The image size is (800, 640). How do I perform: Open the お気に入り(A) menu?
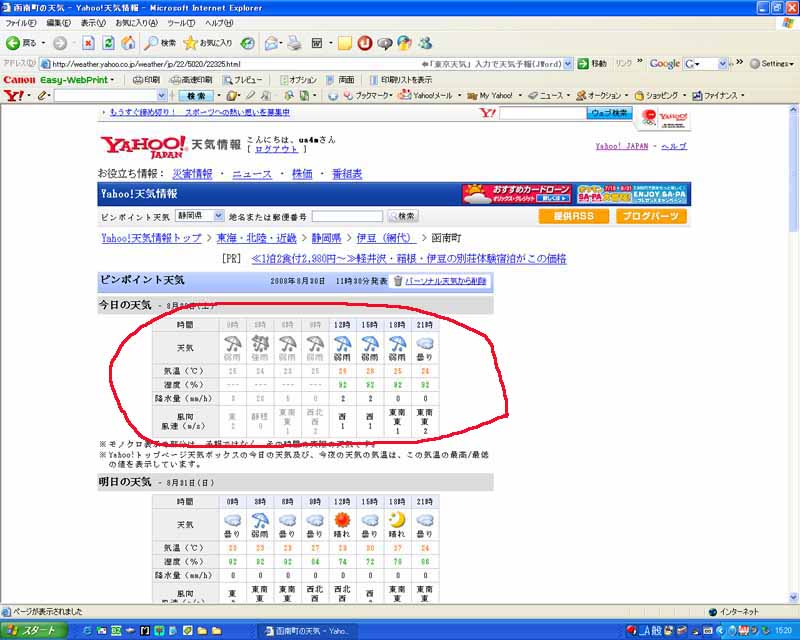point(136,23)
